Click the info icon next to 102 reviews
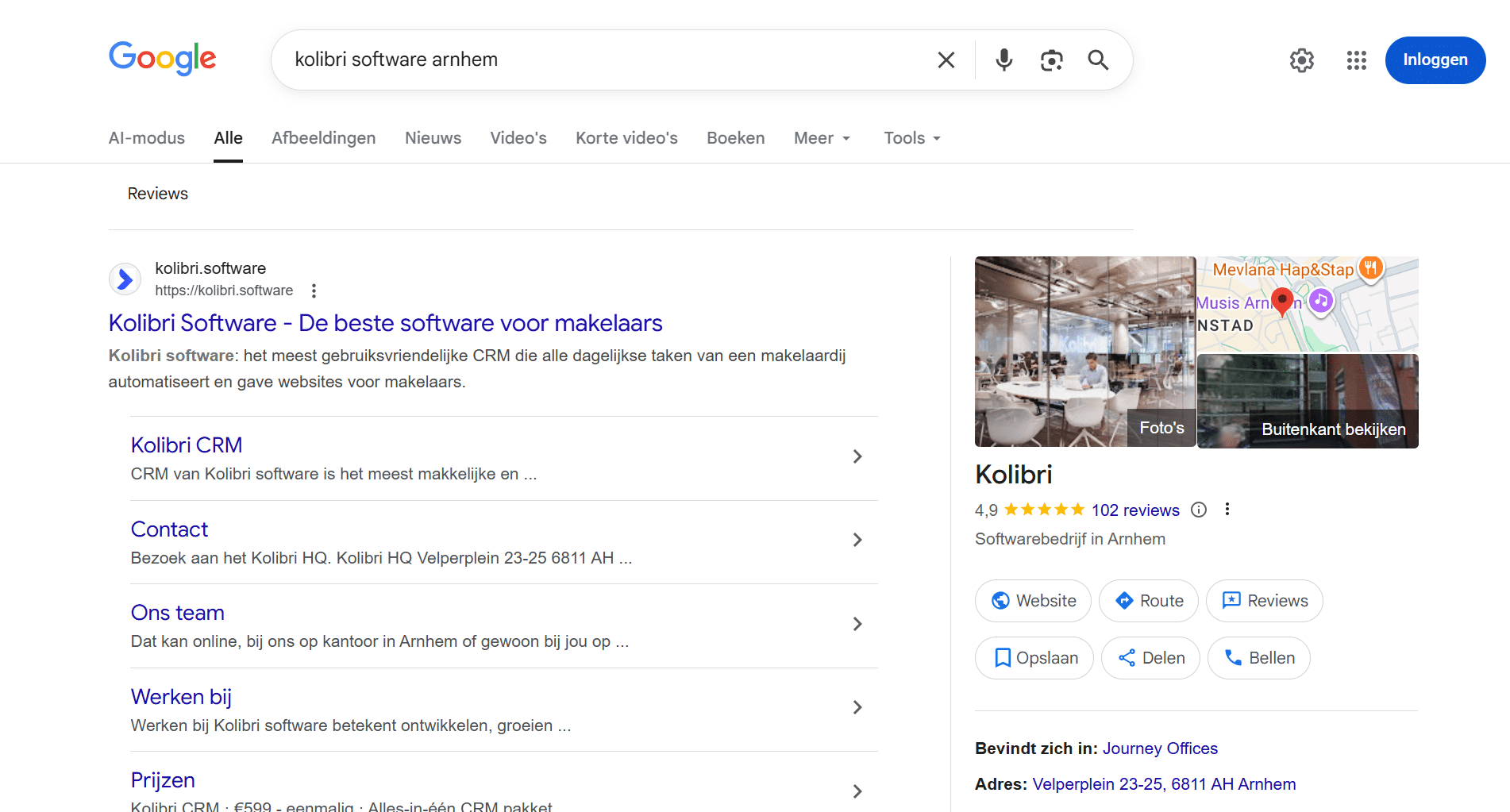Screen dimensions: 1510x812 click(x=1199, y=510)
